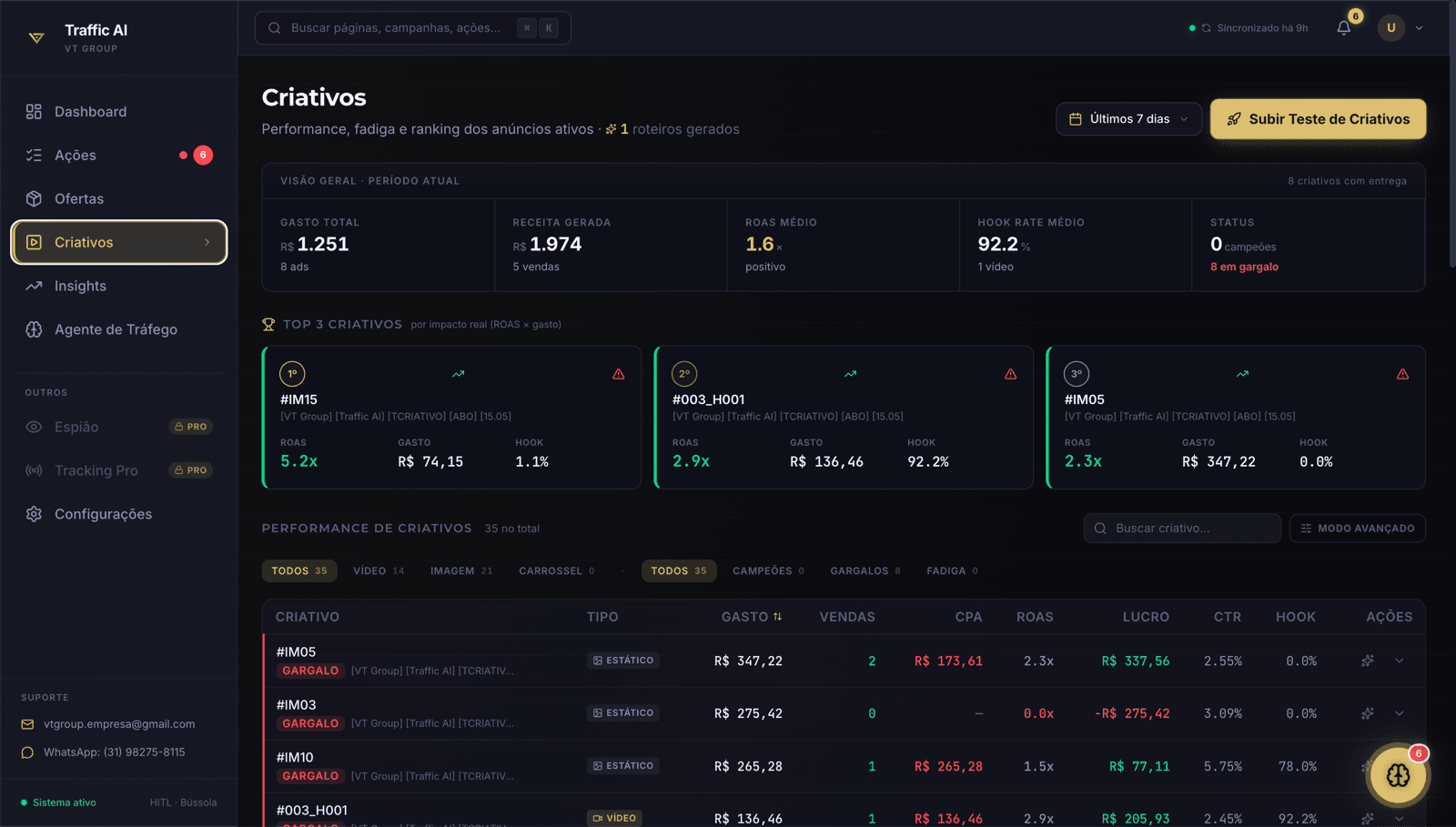Select the Todos 35 status filter

[679, 570]
